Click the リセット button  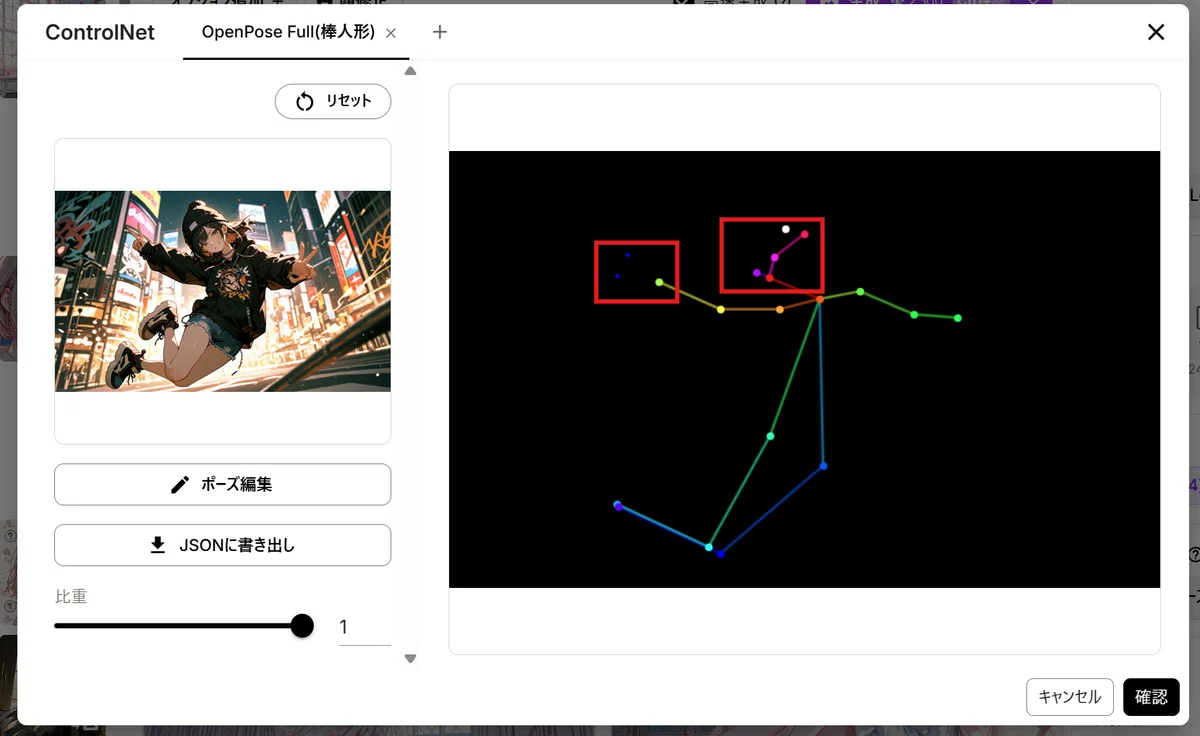coord(333,101)
